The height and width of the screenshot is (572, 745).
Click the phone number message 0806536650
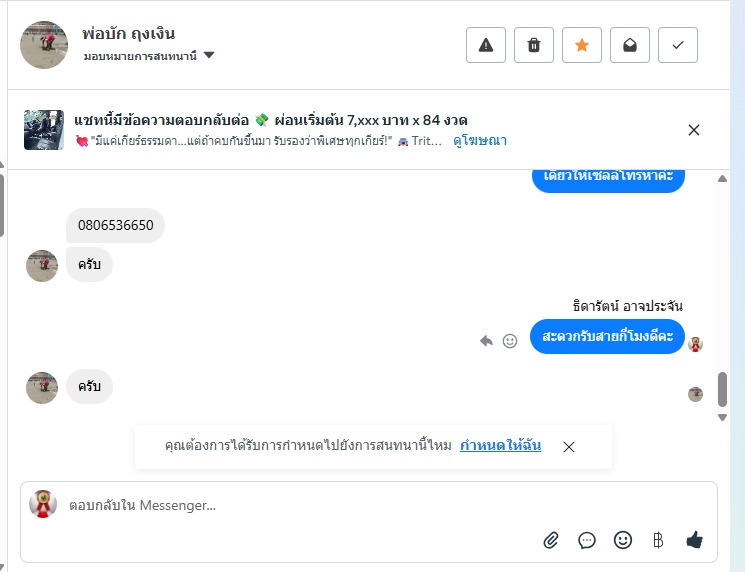point(116,225)
